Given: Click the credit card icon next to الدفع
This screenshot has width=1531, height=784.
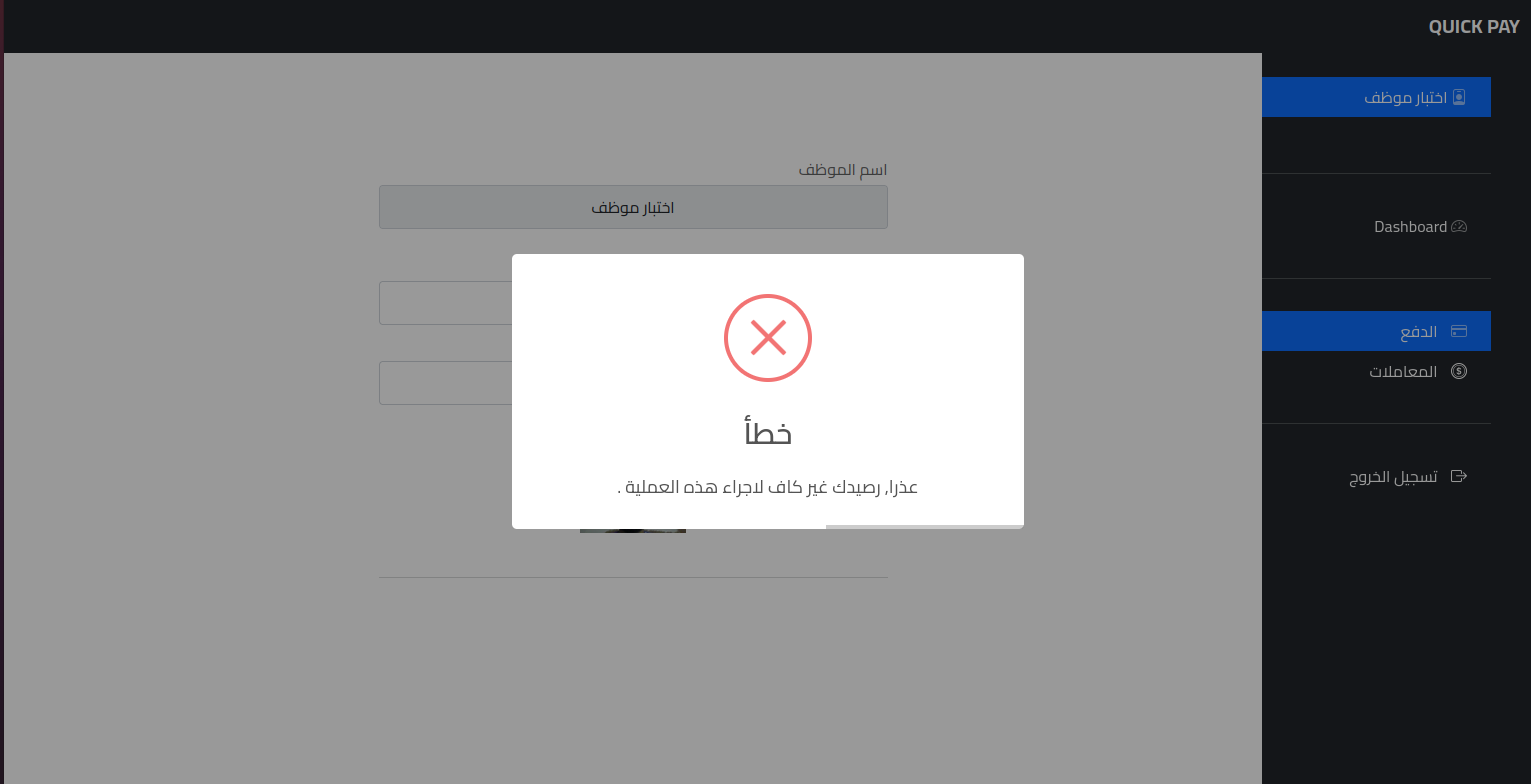Looking at the screenshot, I should pyautogui.click(x=1459, y=331).
